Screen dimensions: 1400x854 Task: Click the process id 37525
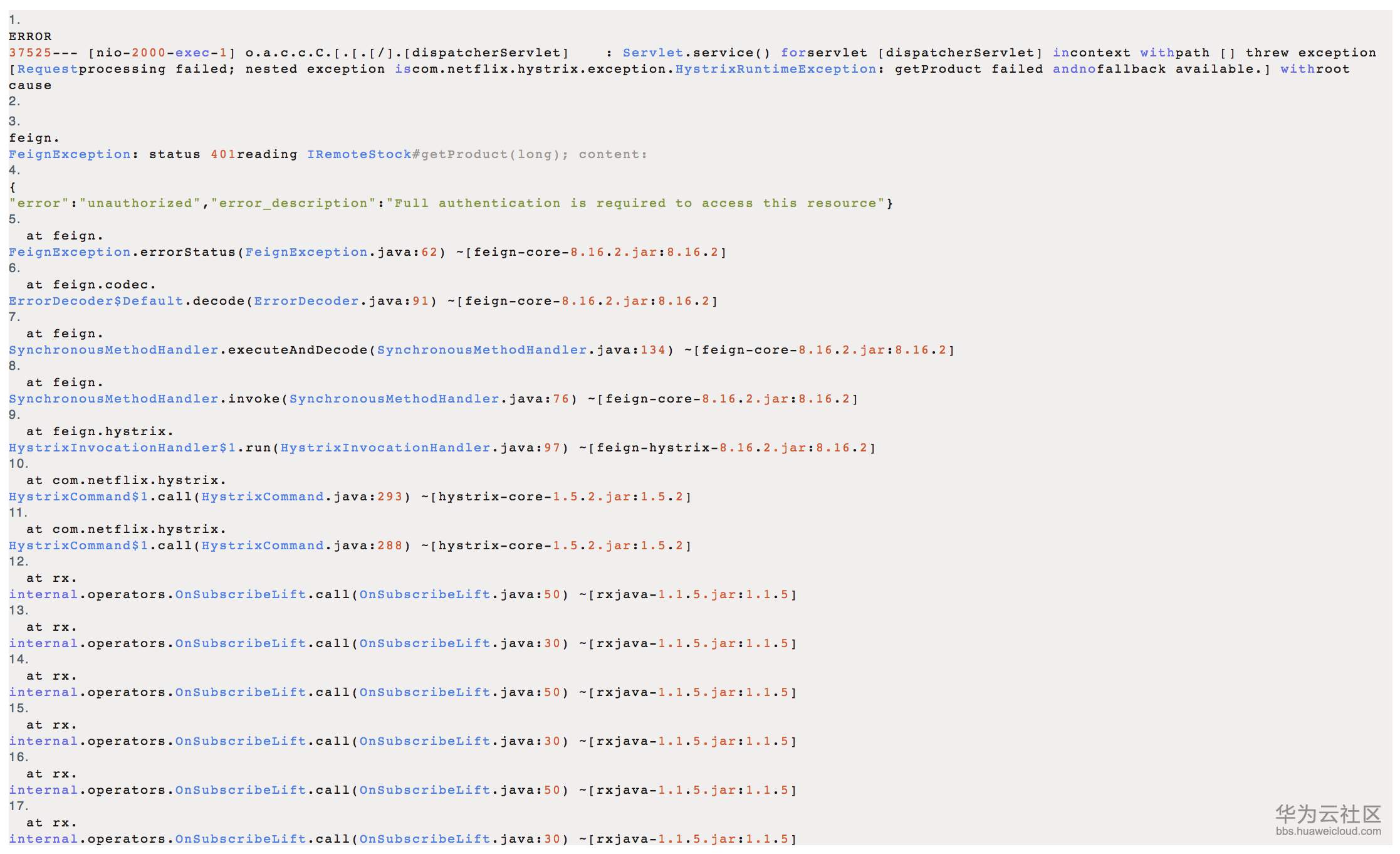30,53
